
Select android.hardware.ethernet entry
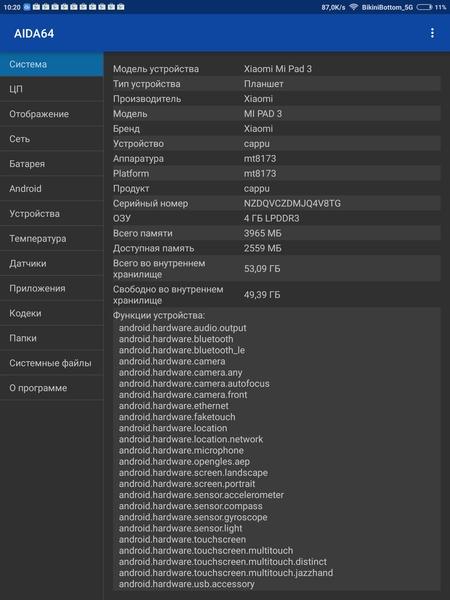point(173,406)
